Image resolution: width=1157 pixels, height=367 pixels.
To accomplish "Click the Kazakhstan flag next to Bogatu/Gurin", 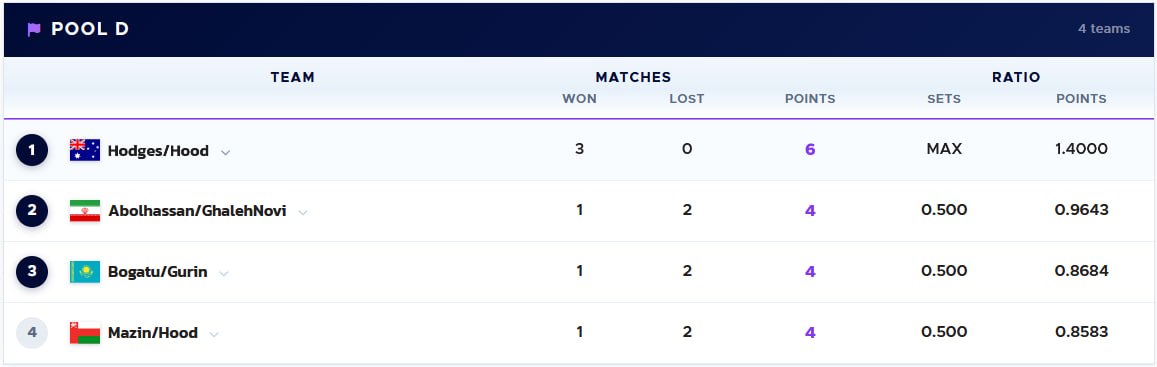I will click(x=85, y=272).
